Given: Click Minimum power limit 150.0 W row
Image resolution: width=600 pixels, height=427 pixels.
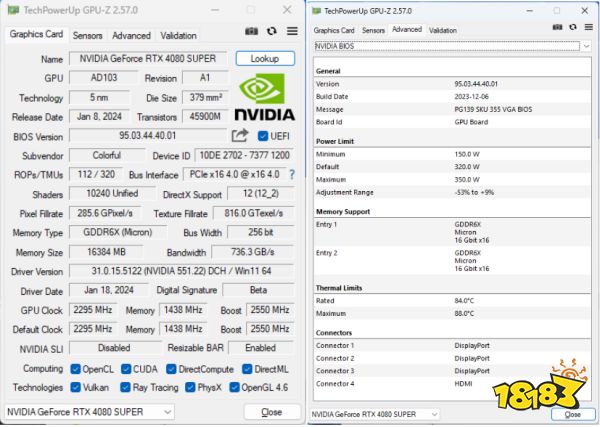Looking at the screenshot, I should coord(452,154).
